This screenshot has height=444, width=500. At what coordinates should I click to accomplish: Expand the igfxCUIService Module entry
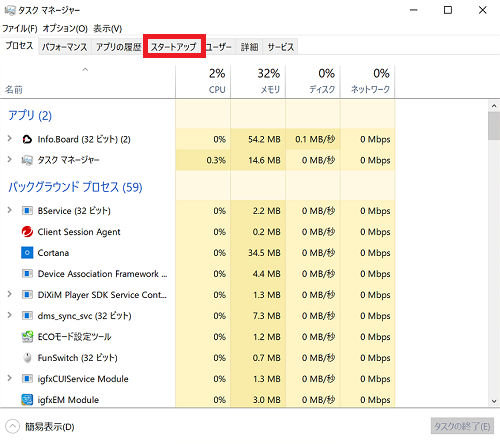tap(10, 378)
